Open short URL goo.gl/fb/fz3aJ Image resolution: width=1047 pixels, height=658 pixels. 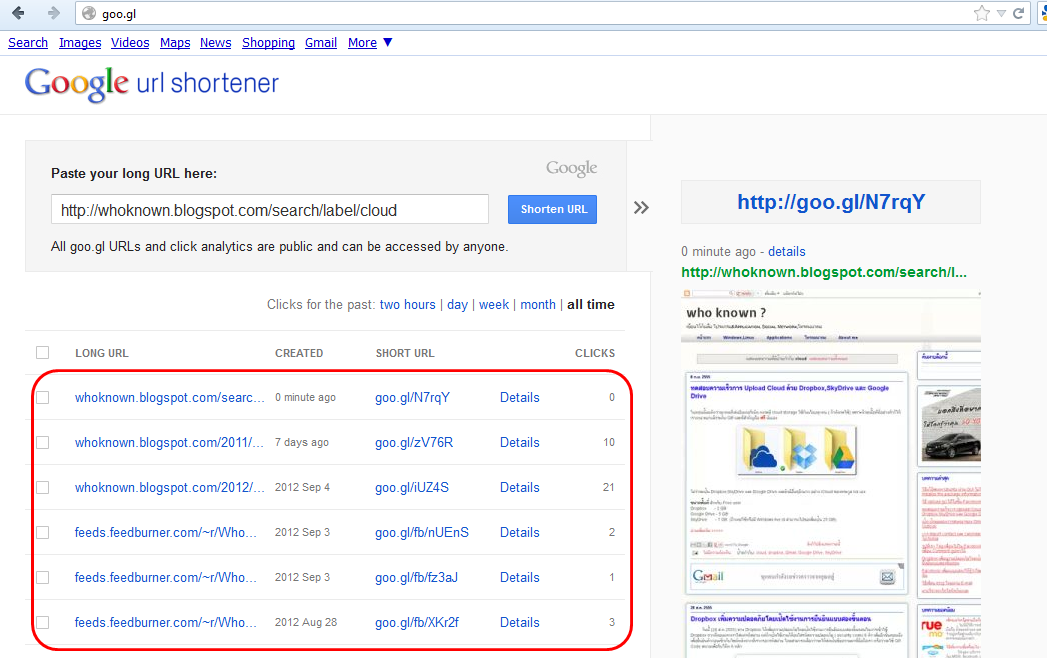tap(417, 577)
